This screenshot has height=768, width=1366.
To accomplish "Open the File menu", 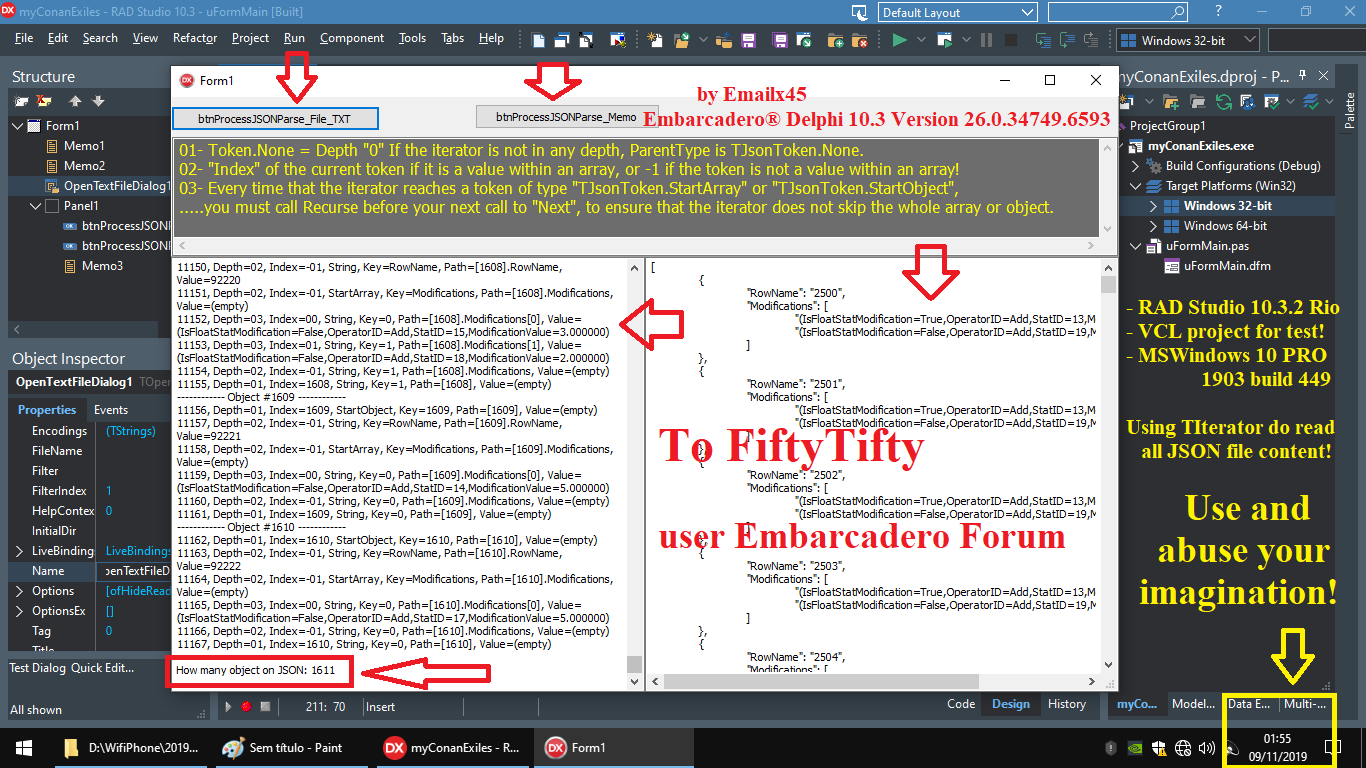I will coord(24,38).
